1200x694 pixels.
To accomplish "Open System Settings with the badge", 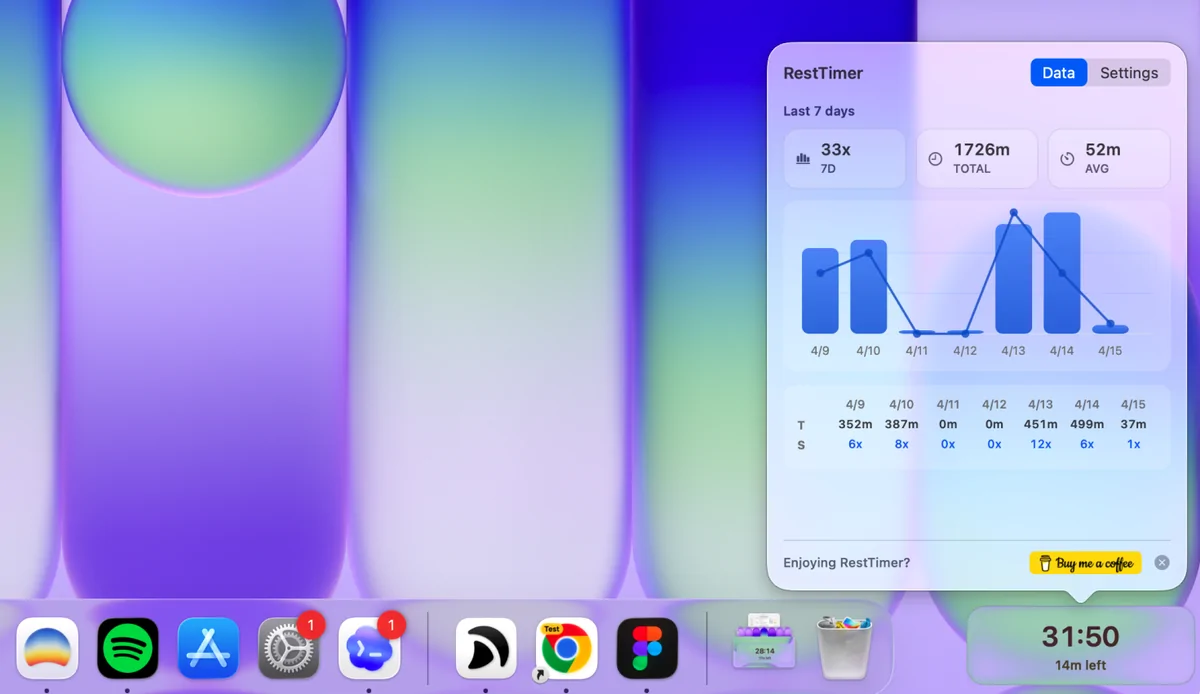I will (x=289, y=648).
